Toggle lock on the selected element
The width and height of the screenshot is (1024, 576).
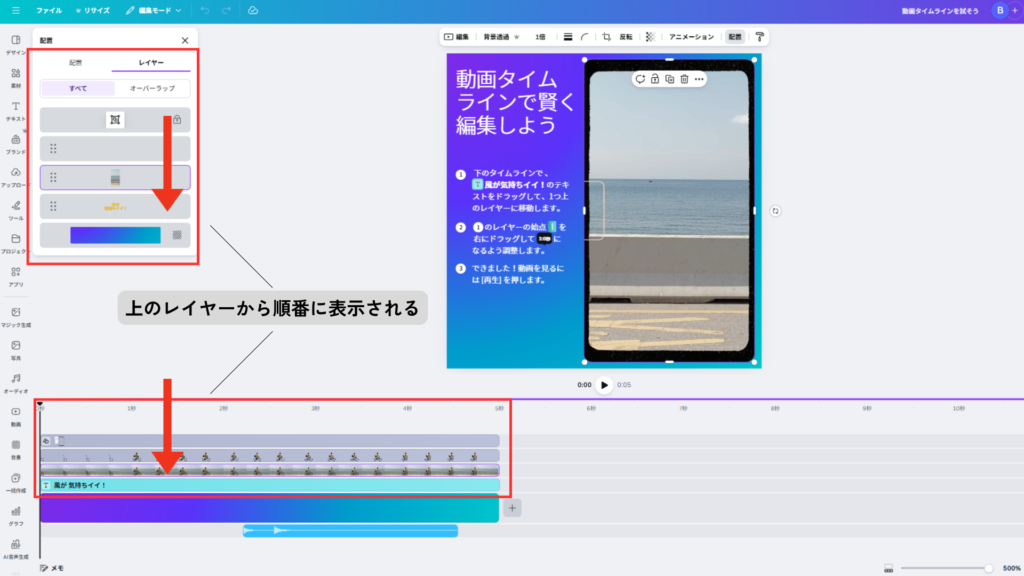tap(654, 79)
